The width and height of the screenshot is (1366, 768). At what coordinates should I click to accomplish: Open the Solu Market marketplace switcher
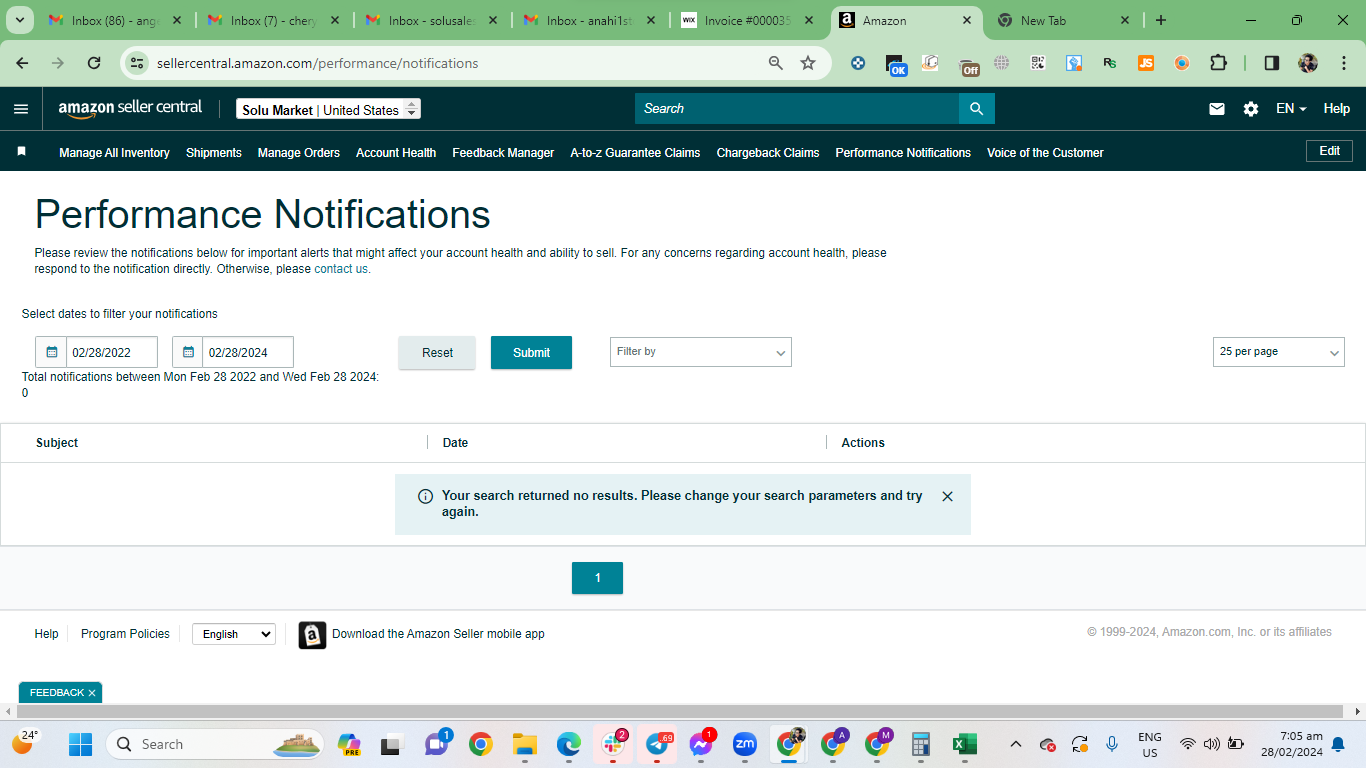click(328, 109)
